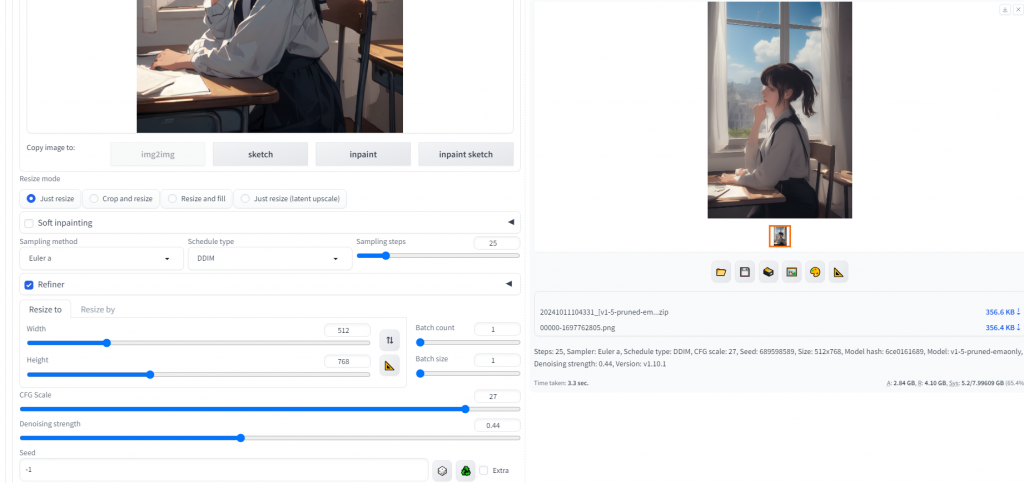Click the Width slider handle
1024x483 pixels.
[106, 343]
